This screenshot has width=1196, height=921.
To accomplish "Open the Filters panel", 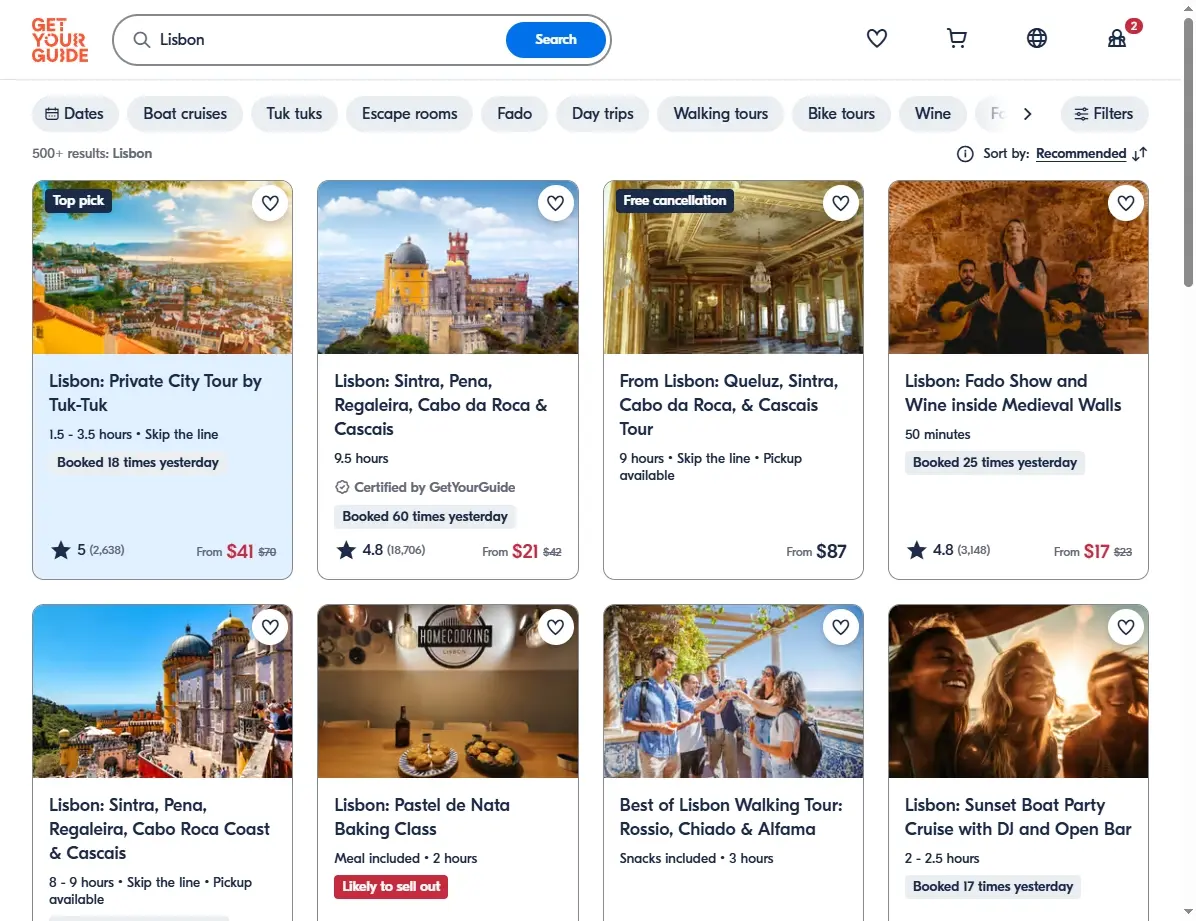I will [x=1104, y=114].
